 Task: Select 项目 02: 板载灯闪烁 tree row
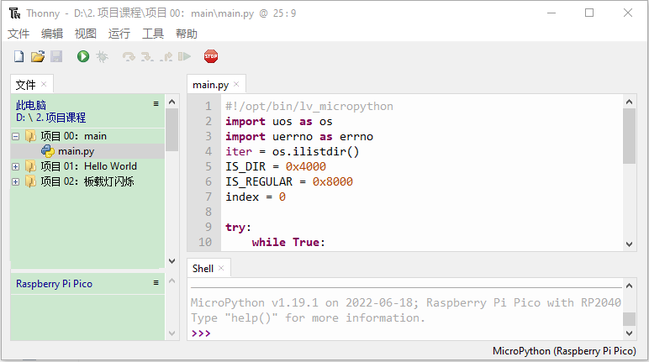click(x=88, y=182)
